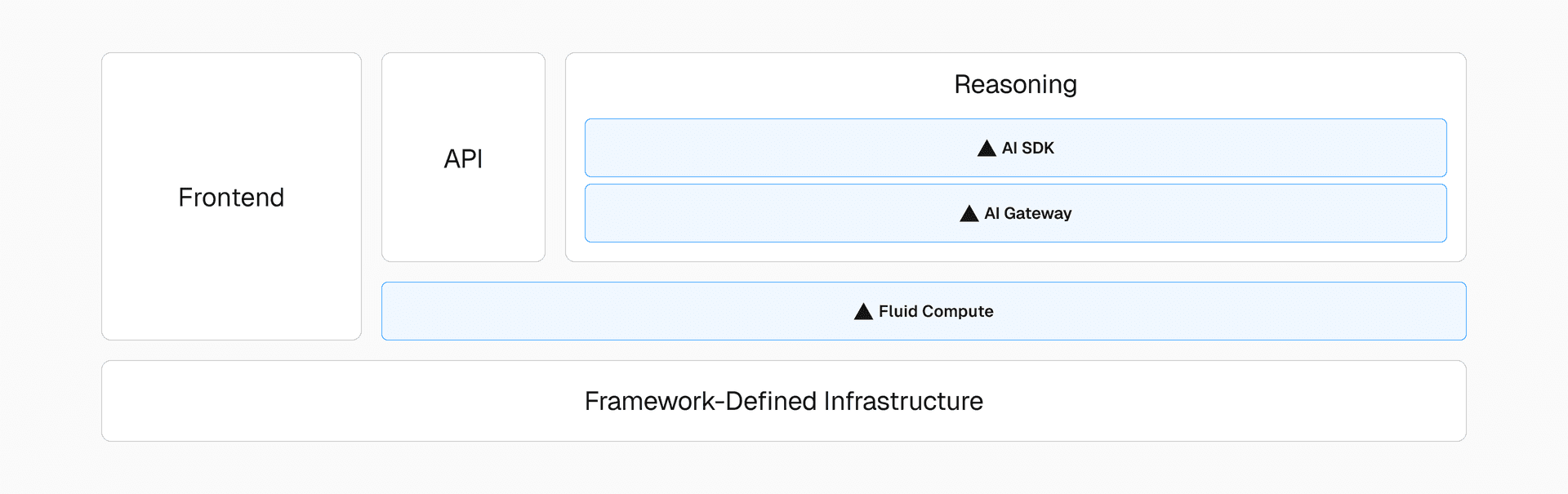Screen dimensions: 1568x494
Task: Click the Frontend label text
Action: (231, 198)
